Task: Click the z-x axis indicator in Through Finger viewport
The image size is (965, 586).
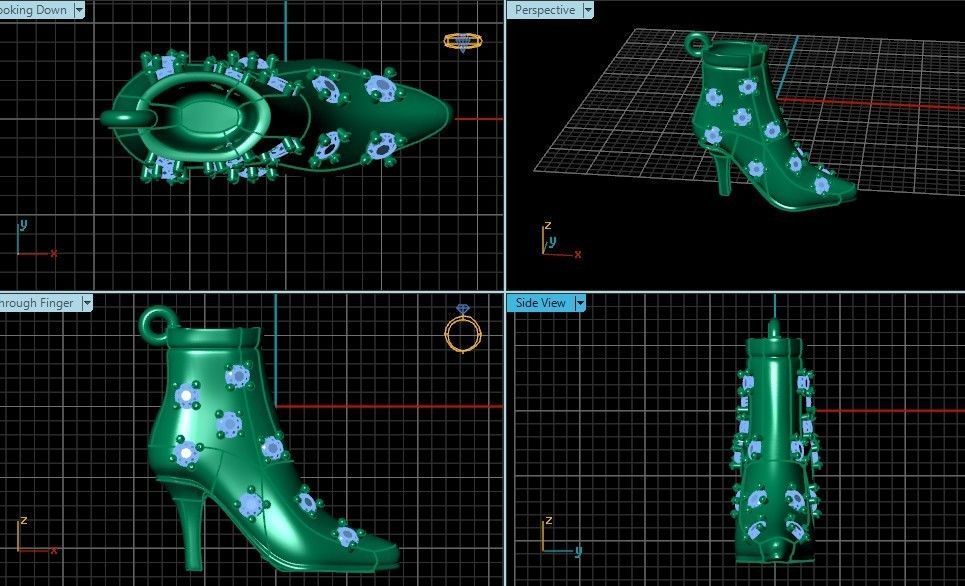Action: 37,536
